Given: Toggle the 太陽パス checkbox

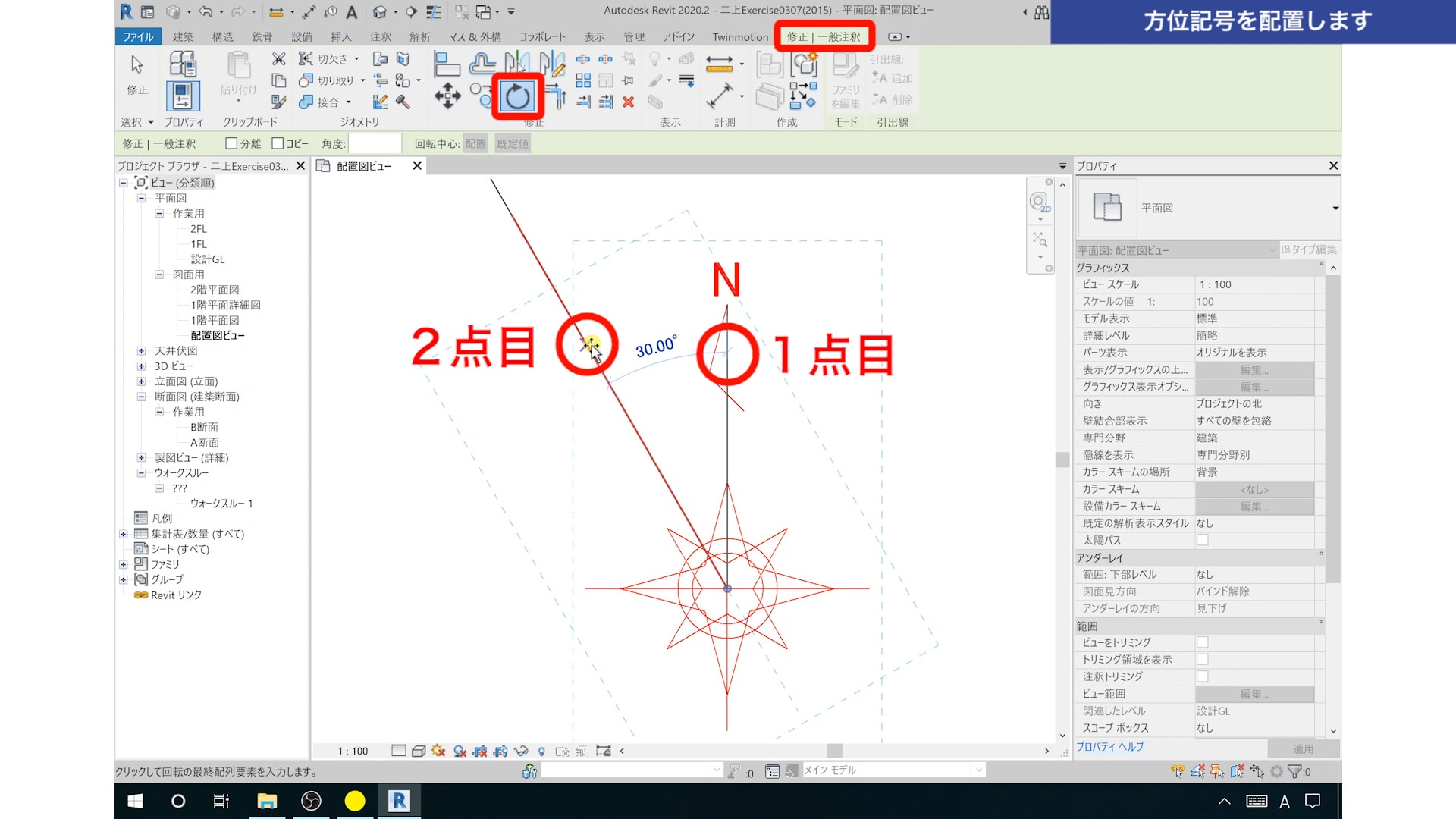Looking at the screenshot, I should pyautogui.click(x=1202, y=540).
